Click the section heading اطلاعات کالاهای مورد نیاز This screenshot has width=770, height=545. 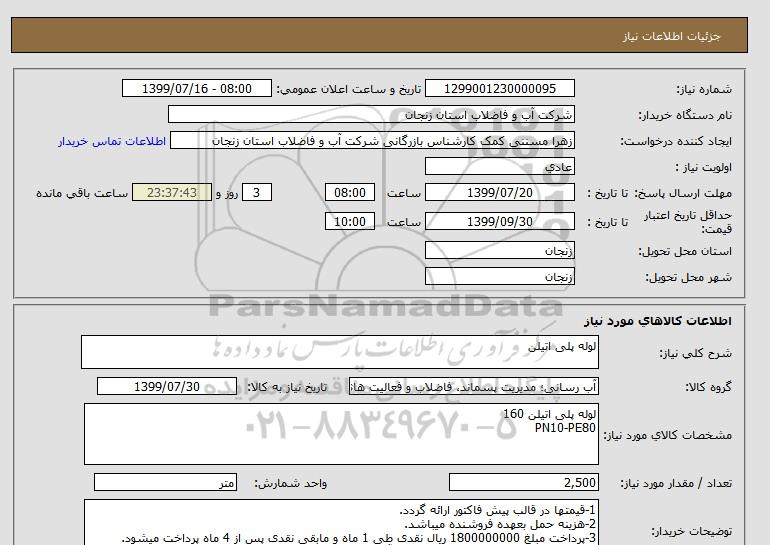(658, 321)
